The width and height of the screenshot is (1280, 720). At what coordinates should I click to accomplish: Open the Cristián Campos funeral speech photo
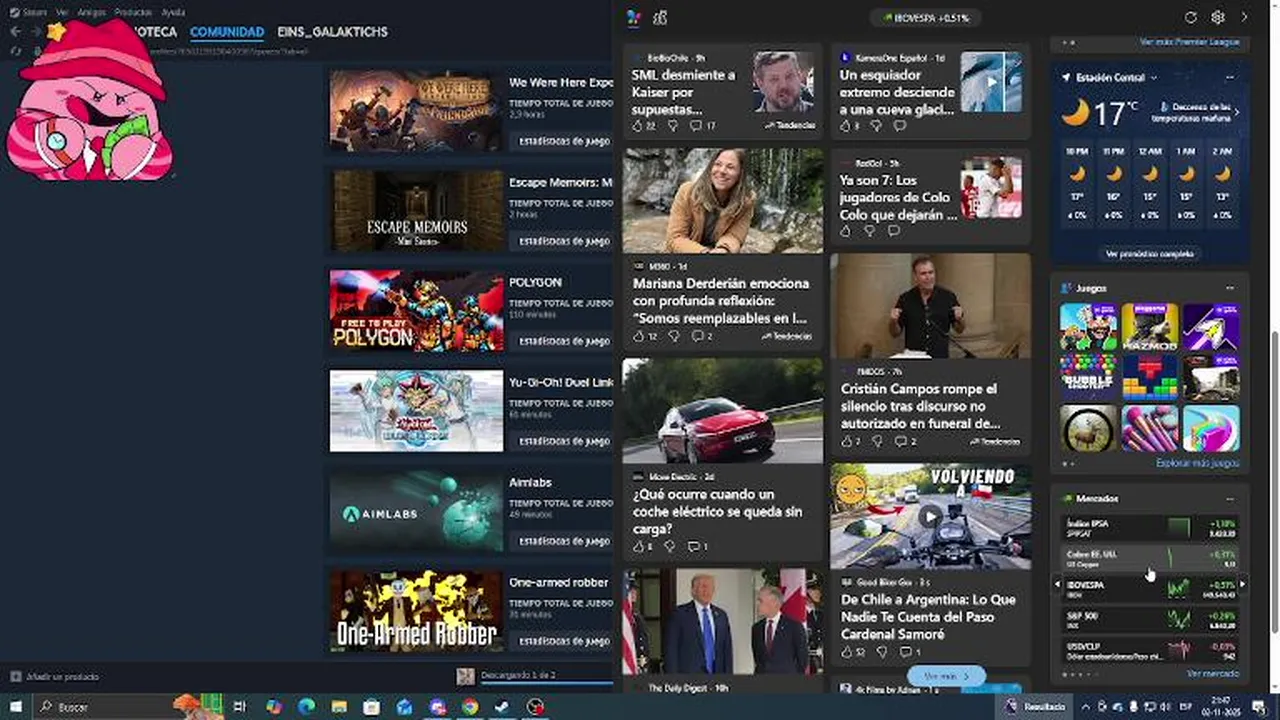click(930, 306)
